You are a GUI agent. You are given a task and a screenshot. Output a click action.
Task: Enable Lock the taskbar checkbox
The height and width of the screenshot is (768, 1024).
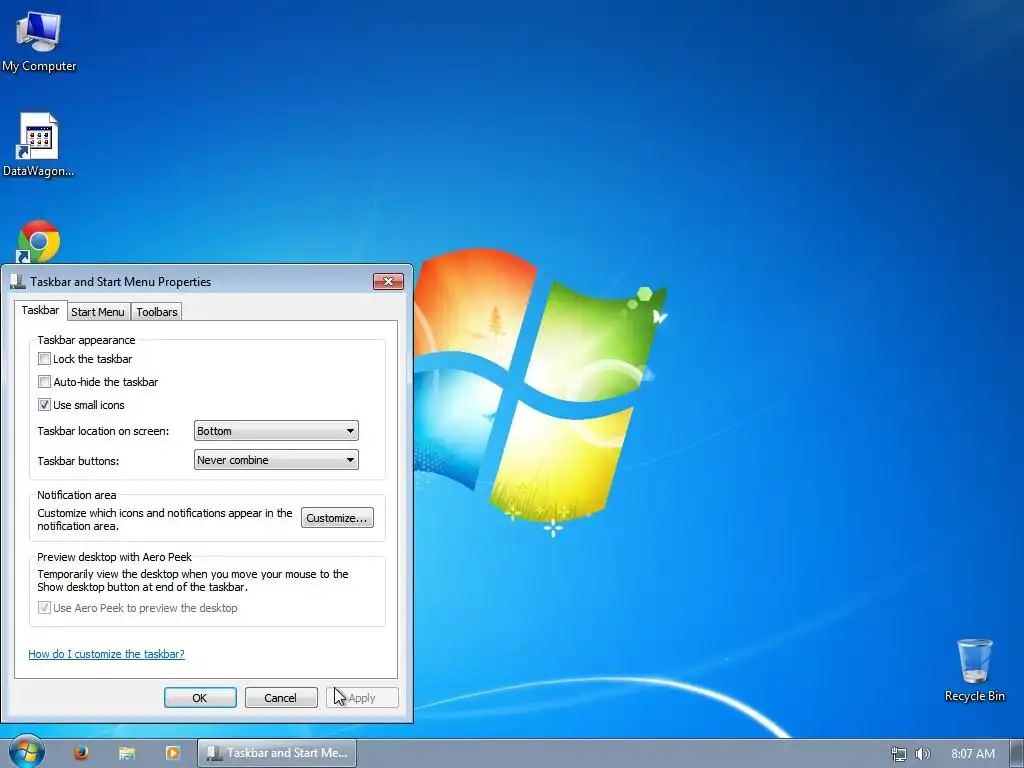44,359
